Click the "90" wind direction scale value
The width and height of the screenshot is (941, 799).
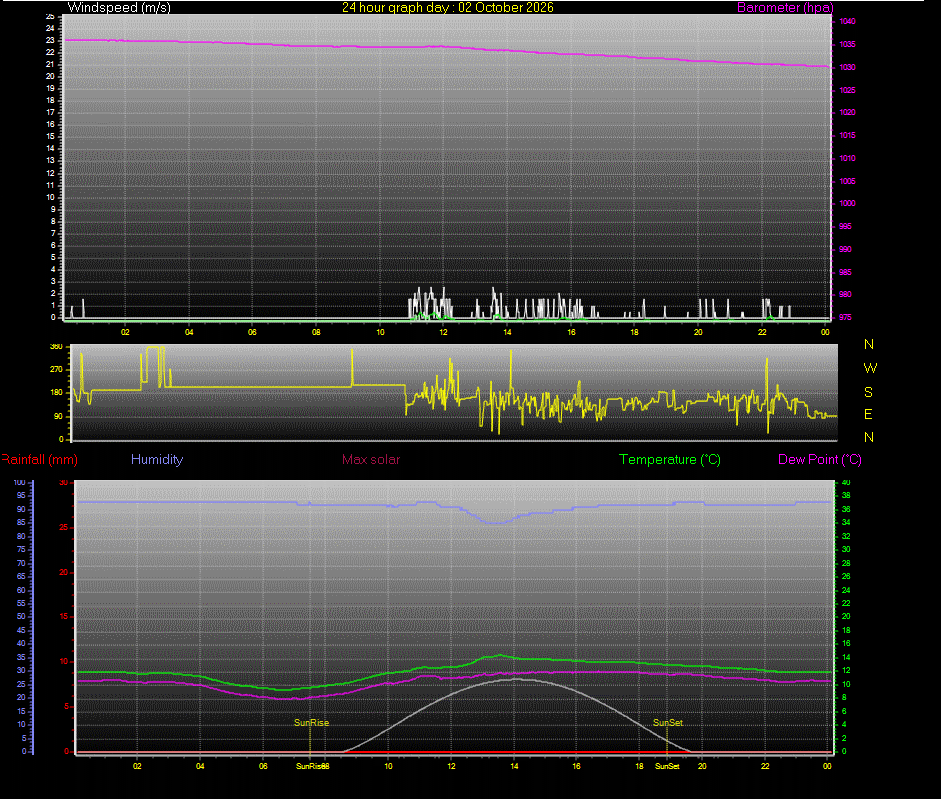pos(58,417)
